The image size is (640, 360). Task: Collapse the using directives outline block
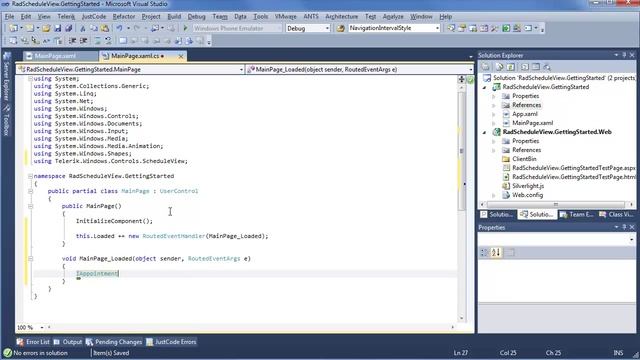click(30, 78)
